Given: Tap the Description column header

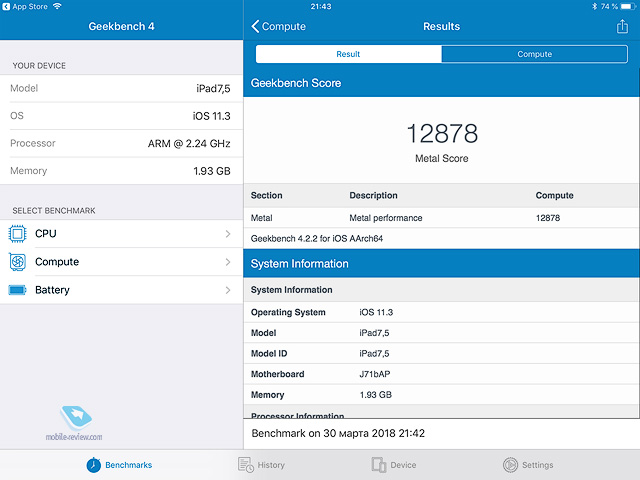Looking at the screenshot, I should click(373, 196).
